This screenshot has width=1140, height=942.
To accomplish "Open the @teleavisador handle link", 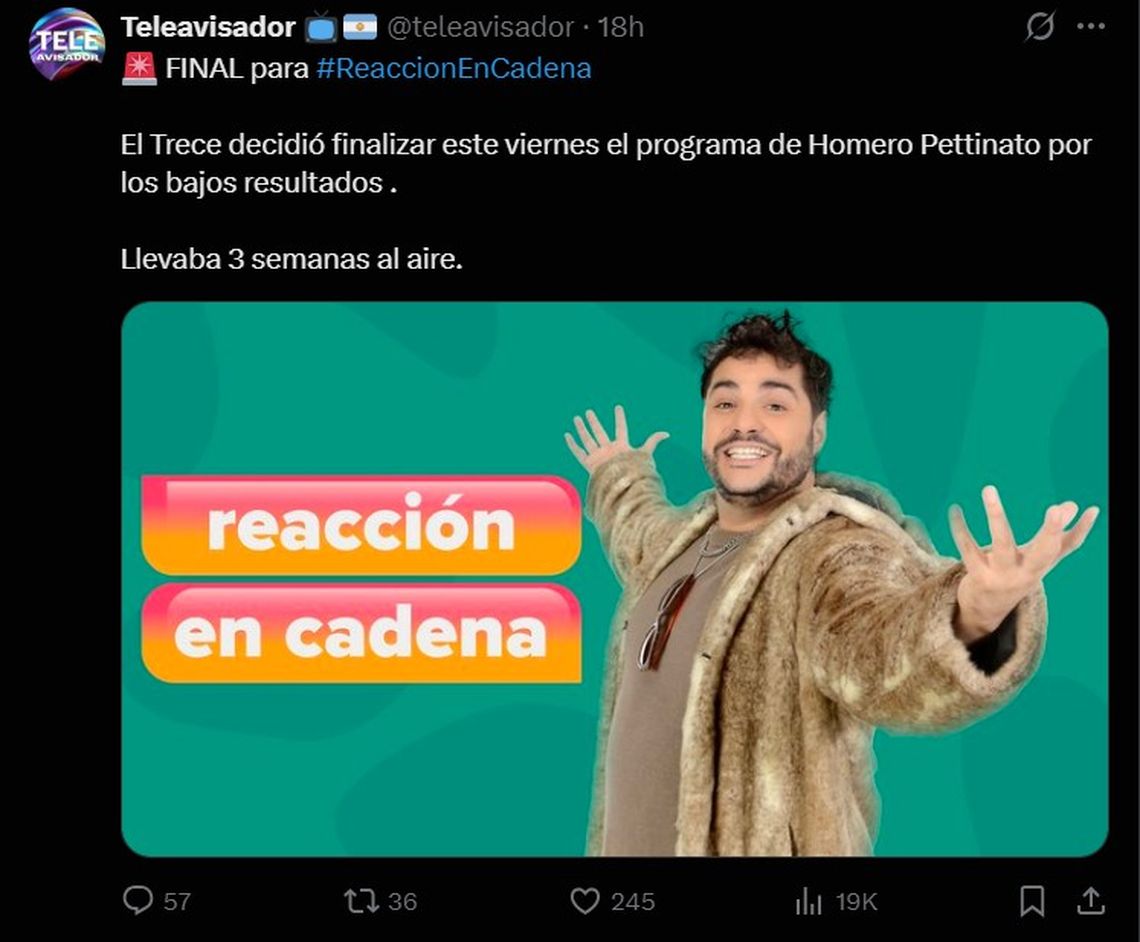I will point(481,27).
